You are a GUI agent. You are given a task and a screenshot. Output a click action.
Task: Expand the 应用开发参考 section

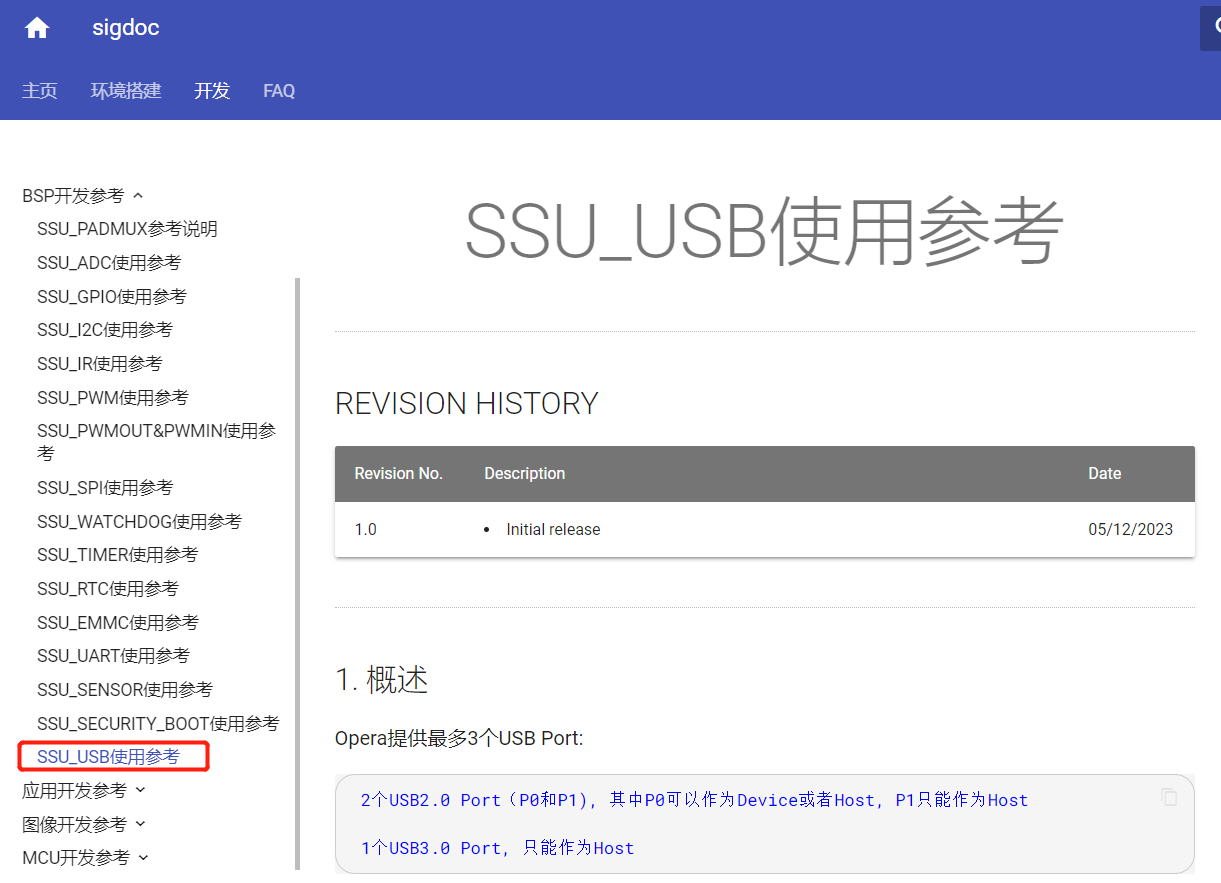140,791
